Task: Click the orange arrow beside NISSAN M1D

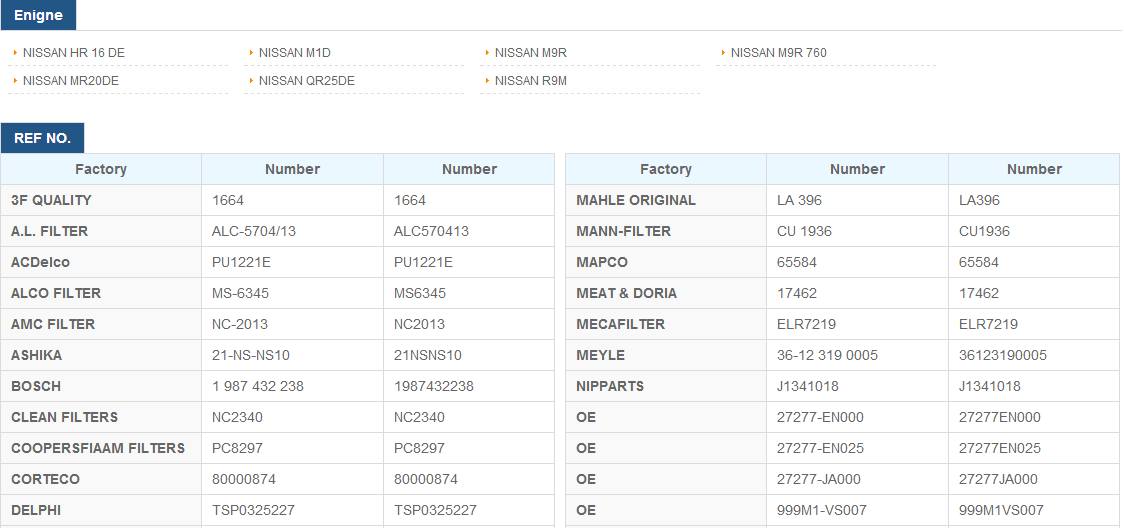Action: [x=252, y=52]
